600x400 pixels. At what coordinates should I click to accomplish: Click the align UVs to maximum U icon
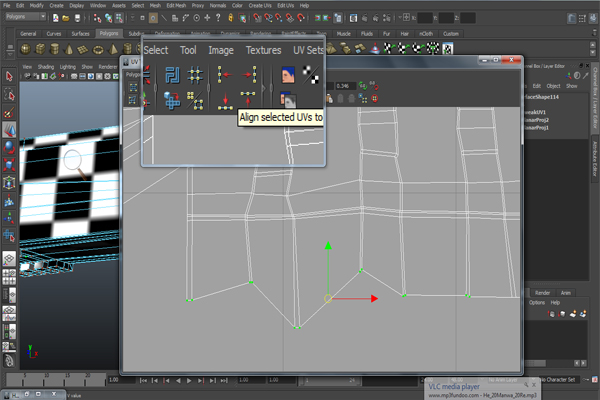coord(249,75)
